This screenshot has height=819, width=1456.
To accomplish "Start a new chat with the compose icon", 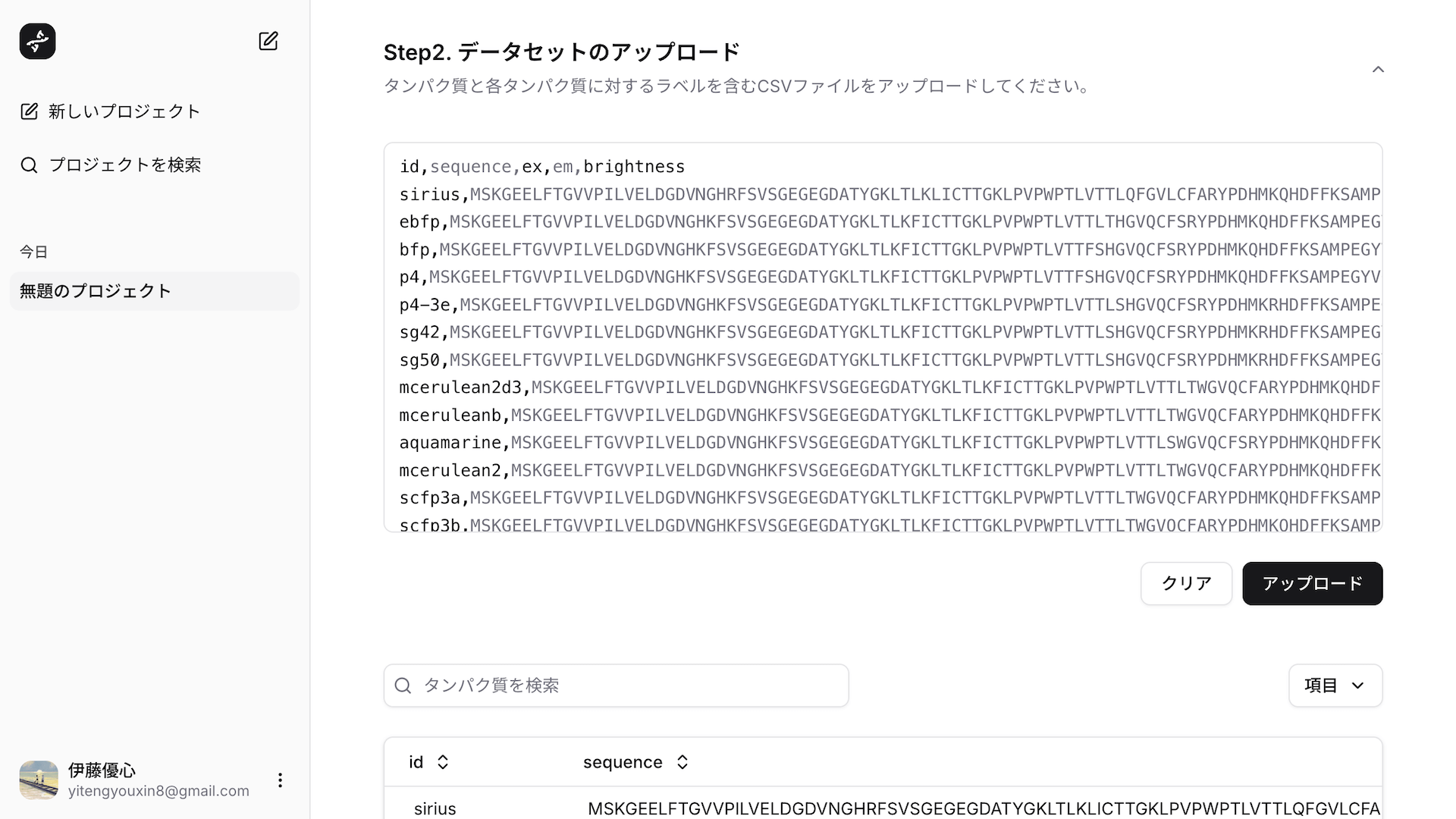I will point(268,42).
